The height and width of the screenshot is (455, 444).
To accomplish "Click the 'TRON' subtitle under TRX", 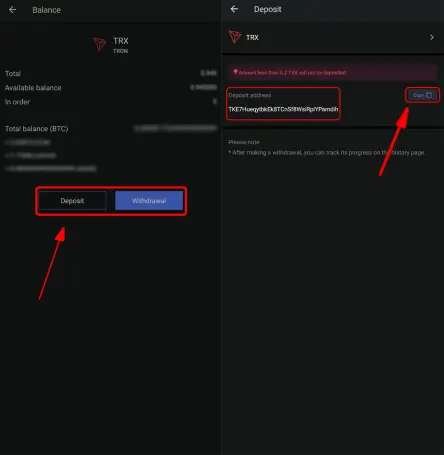I will coord(121,51).
